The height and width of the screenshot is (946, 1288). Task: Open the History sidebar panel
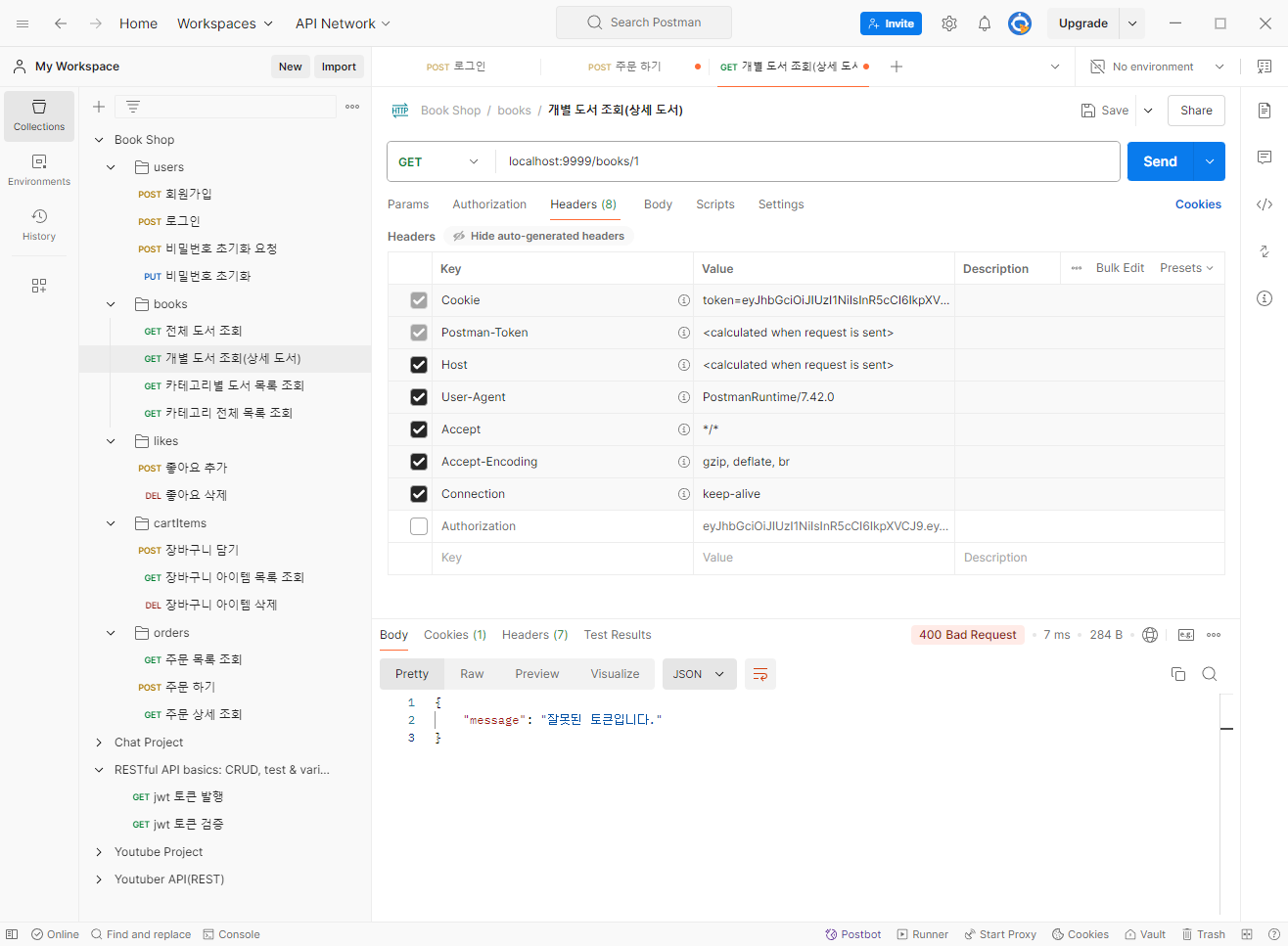tap(39, 225)
